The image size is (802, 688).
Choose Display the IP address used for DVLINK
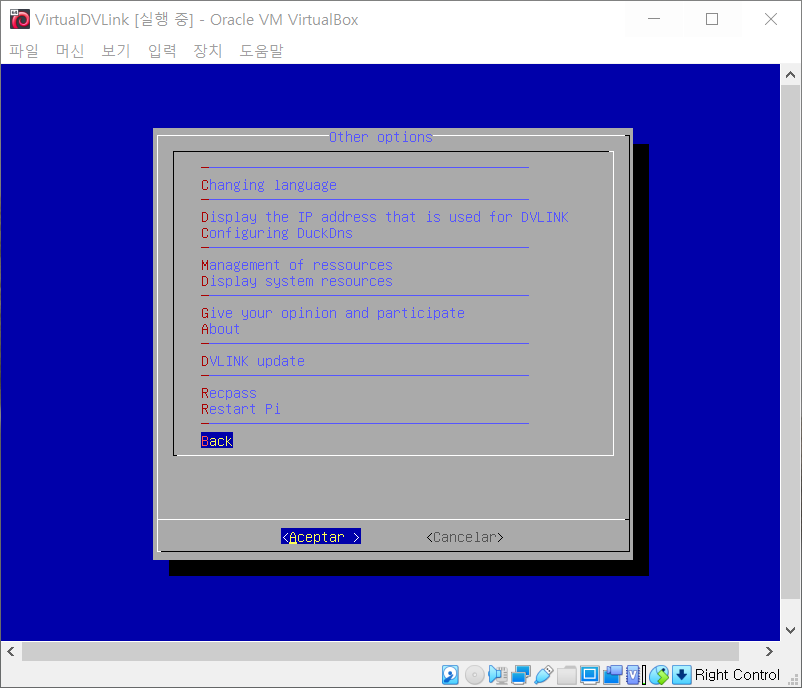(385, 217)
